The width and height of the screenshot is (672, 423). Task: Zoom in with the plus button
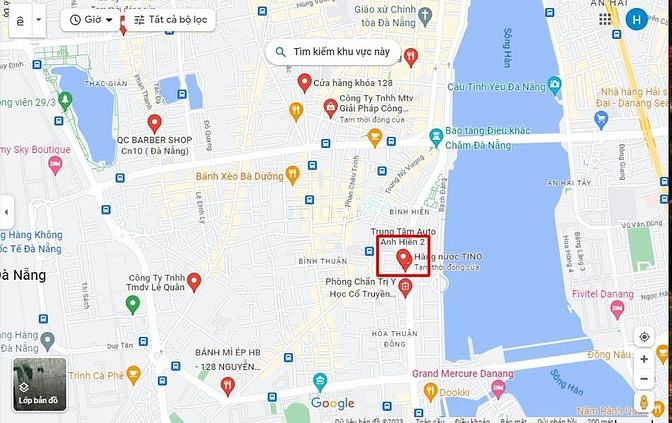coord(644,359)
